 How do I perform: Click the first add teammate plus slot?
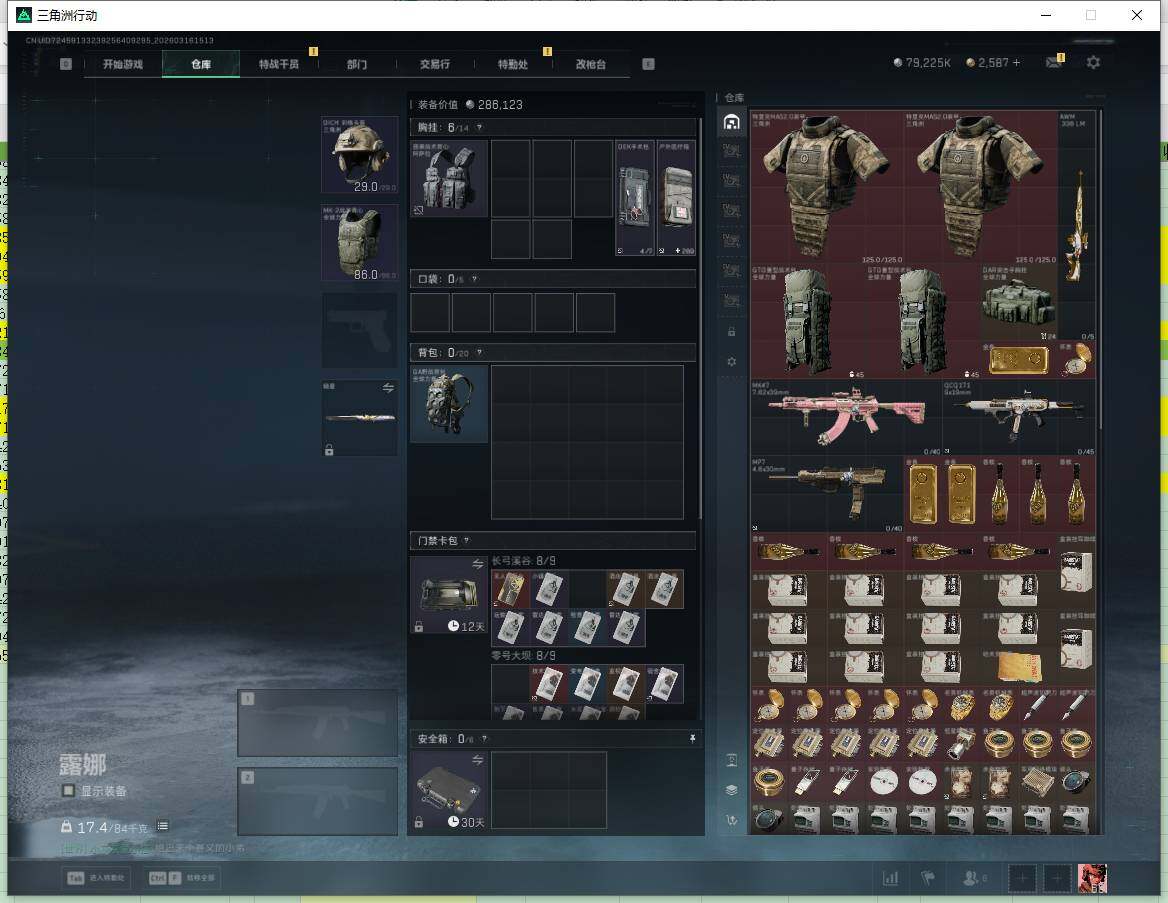point(1022,878)
